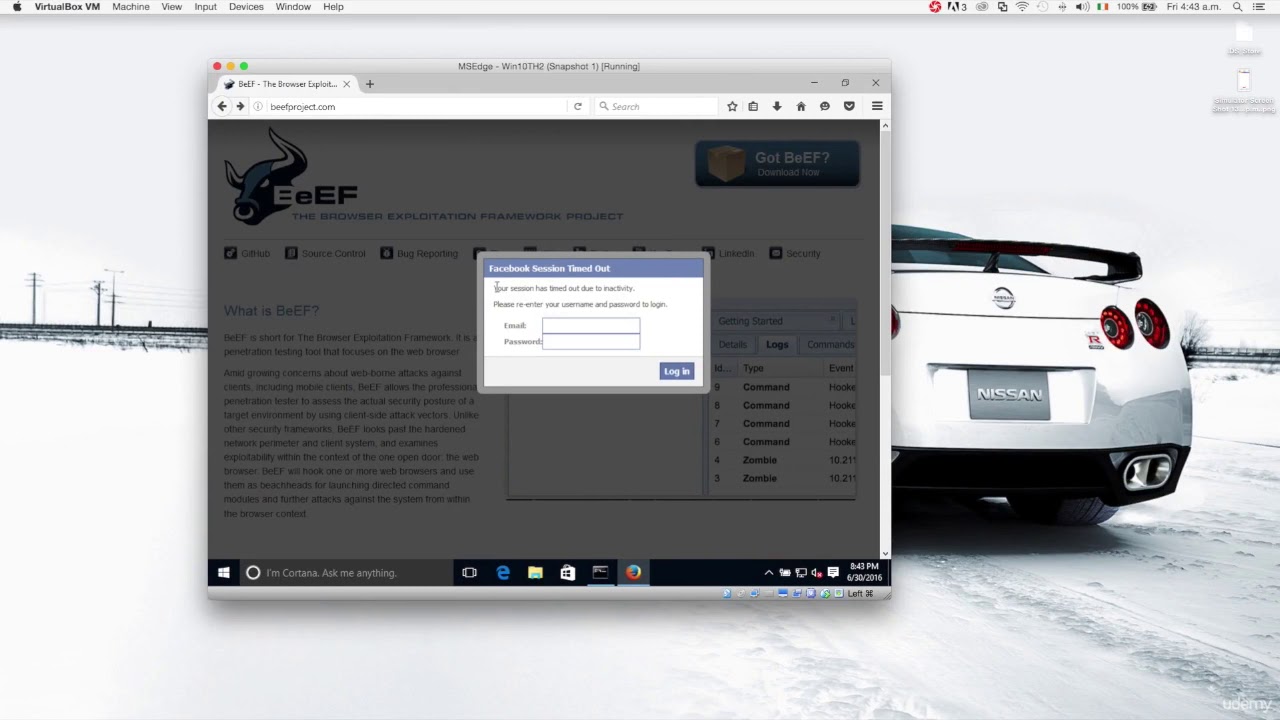Bookmark this page with the star icon

(732, 106)
